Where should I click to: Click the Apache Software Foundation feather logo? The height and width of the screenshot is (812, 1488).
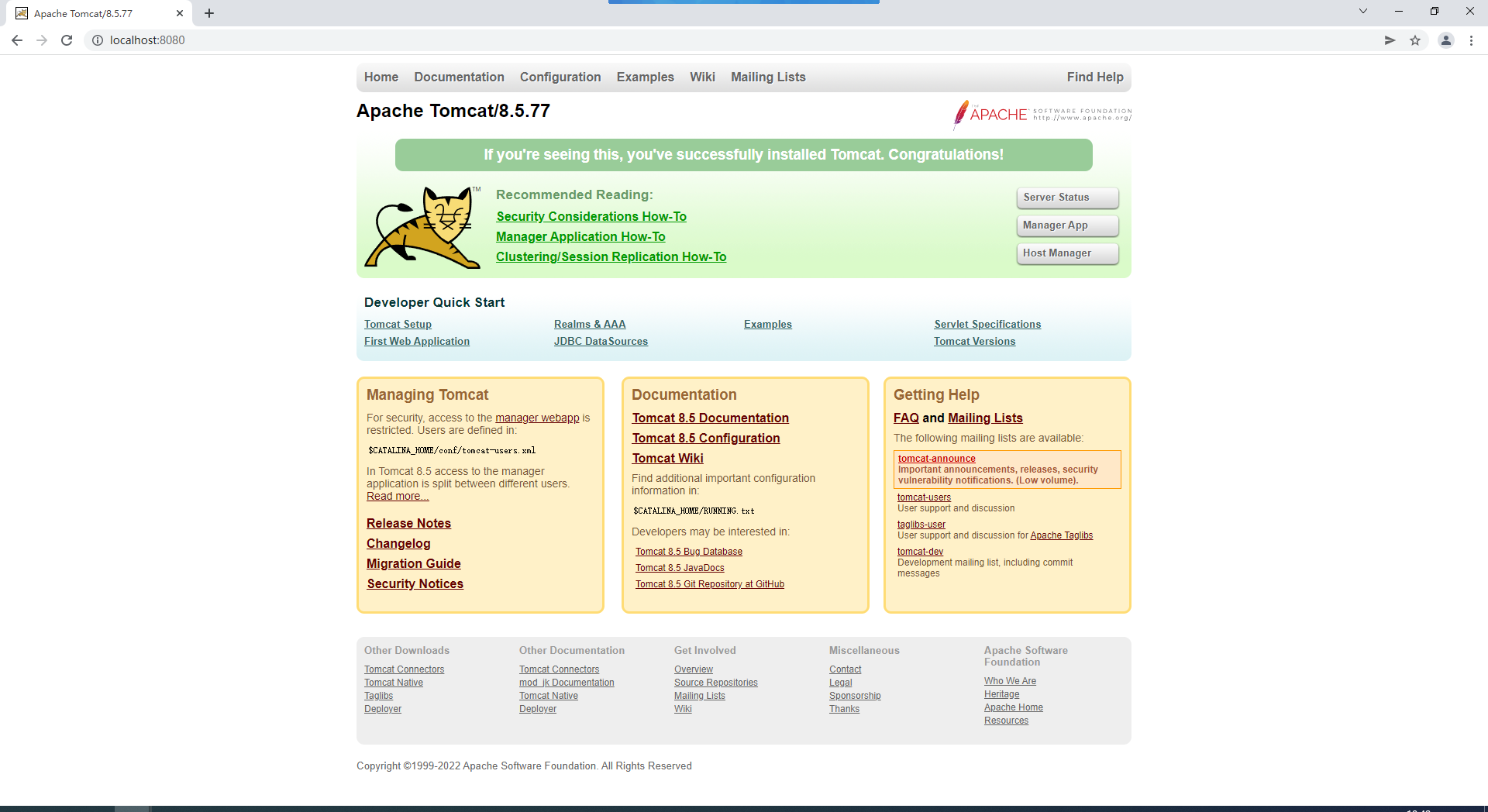[x=1042, y=115]
